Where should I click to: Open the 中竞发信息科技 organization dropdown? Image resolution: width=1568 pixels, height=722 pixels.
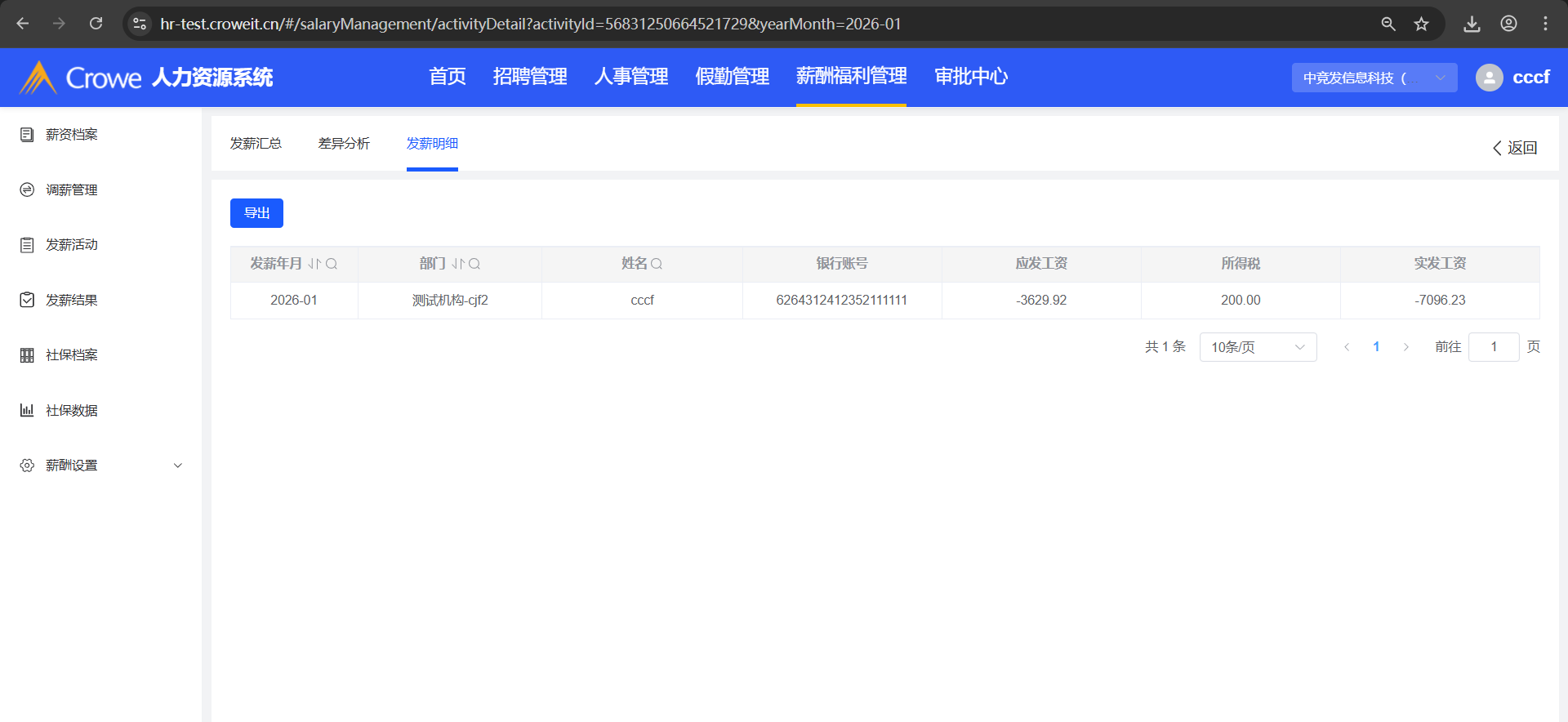click(x=1374, y=78)
